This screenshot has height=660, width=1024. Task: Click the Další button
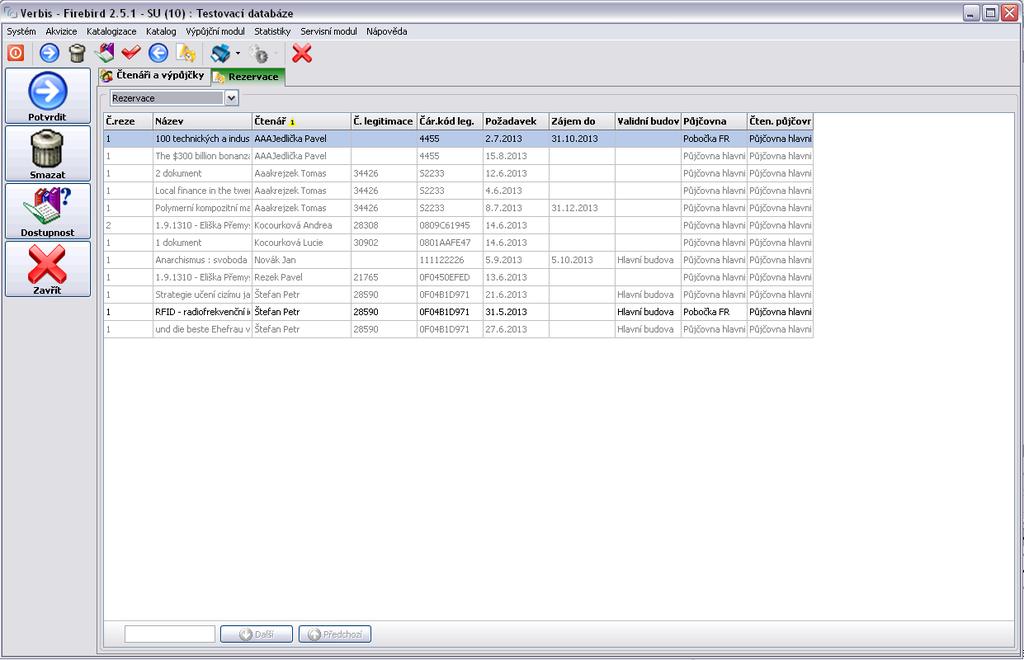[256, 634]
